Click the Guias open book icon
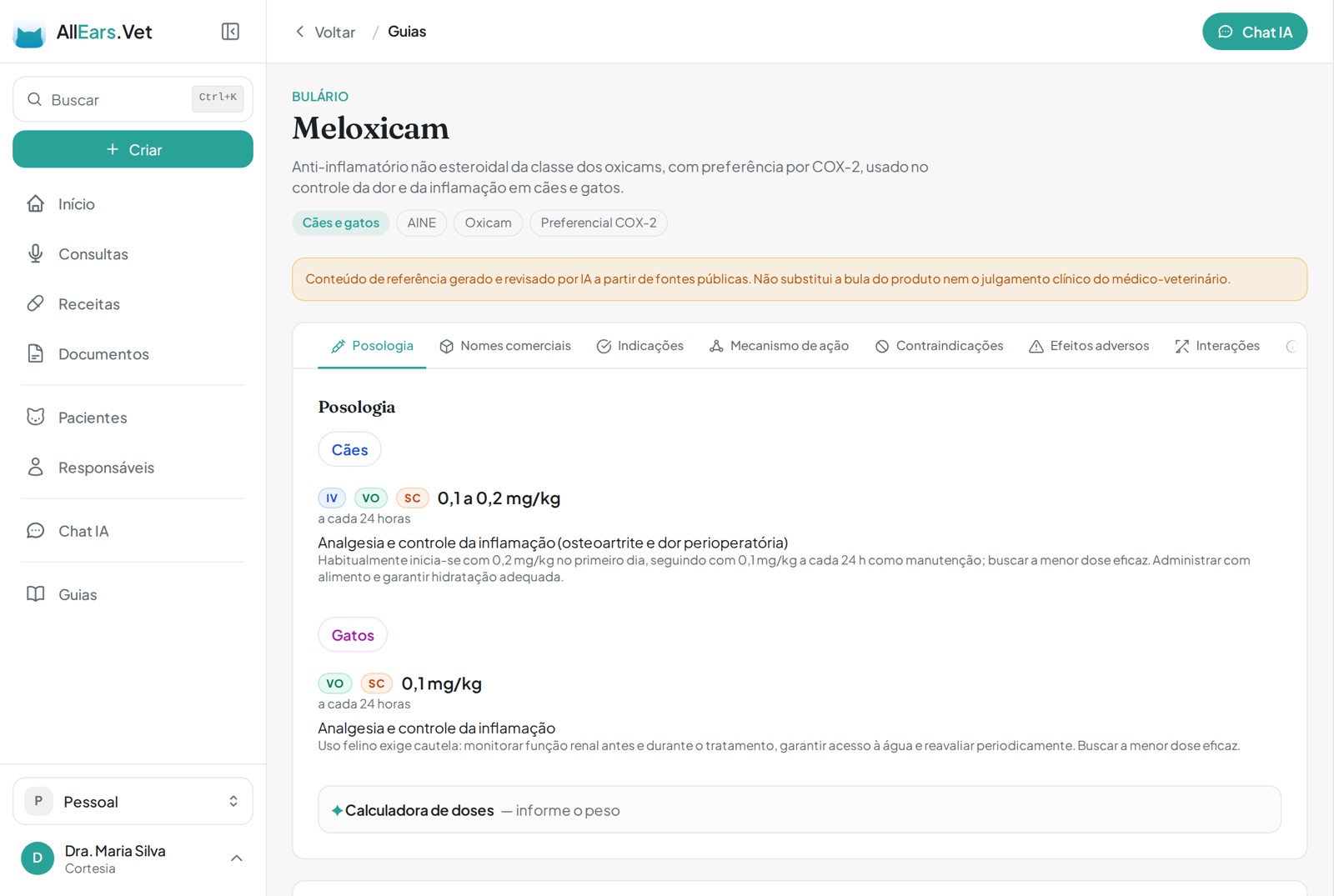The height and width of the screenshot is (896, 1334). click(35, 593)
